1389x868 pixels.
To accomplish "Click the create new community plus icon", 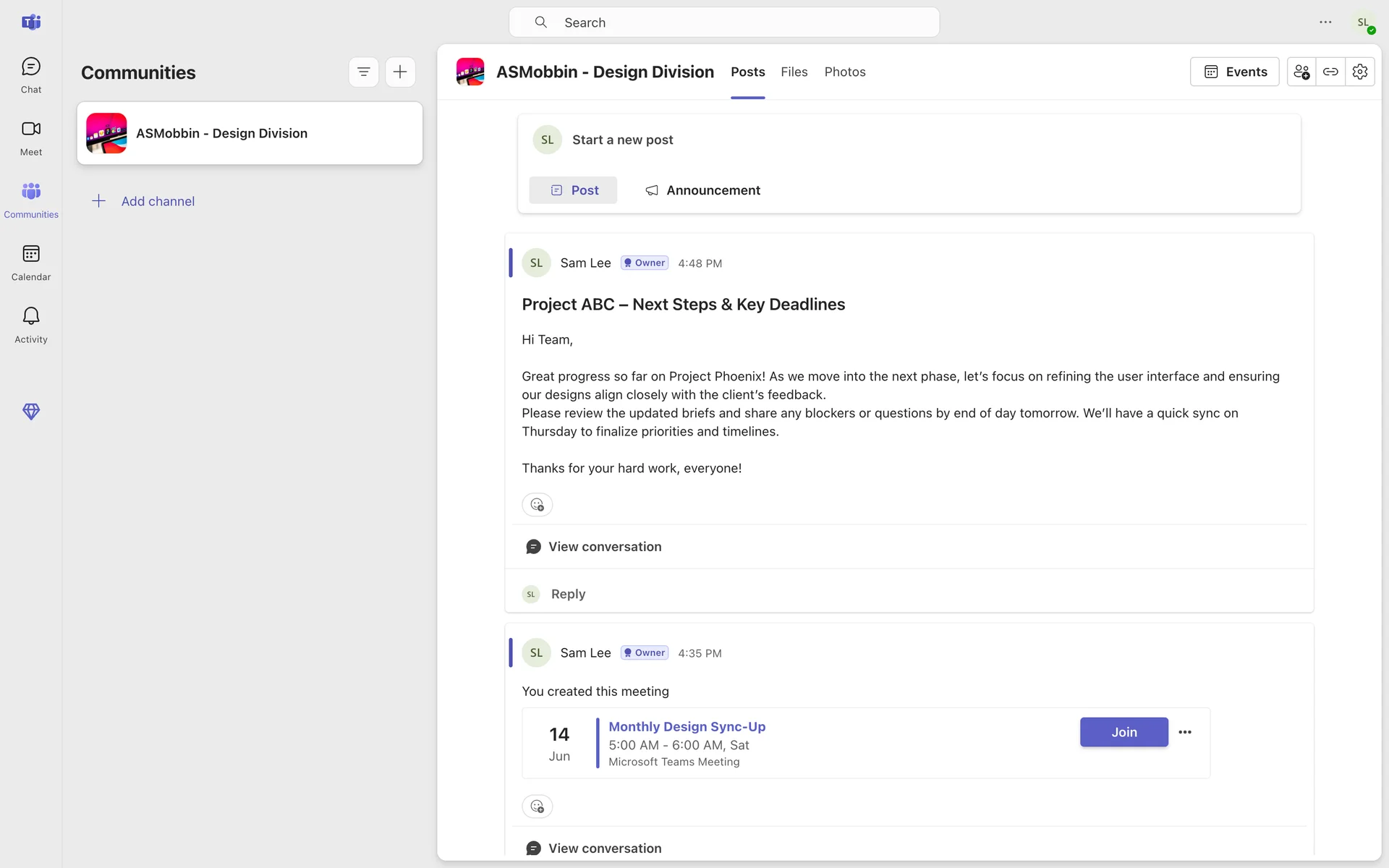I will (400, 72).
